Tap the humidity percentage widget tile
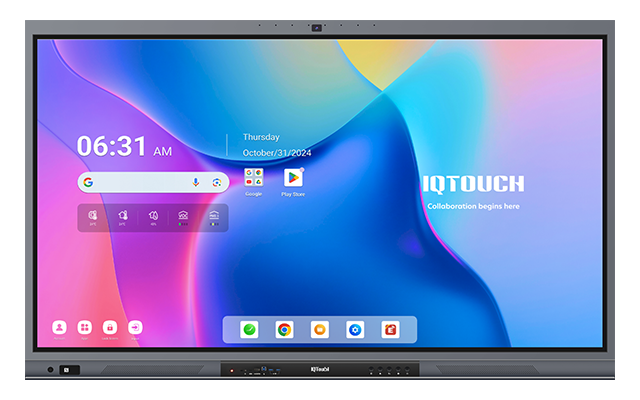 153,216
